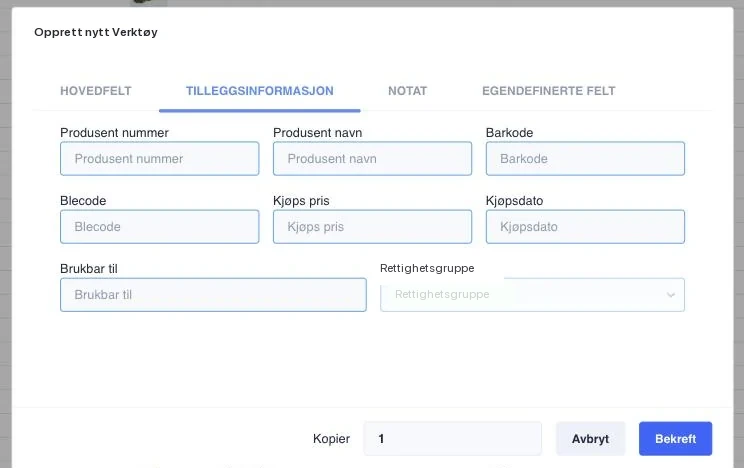Click the Kjøps pris input field
This screenshot has width=744, height=468.
[372, 227]
